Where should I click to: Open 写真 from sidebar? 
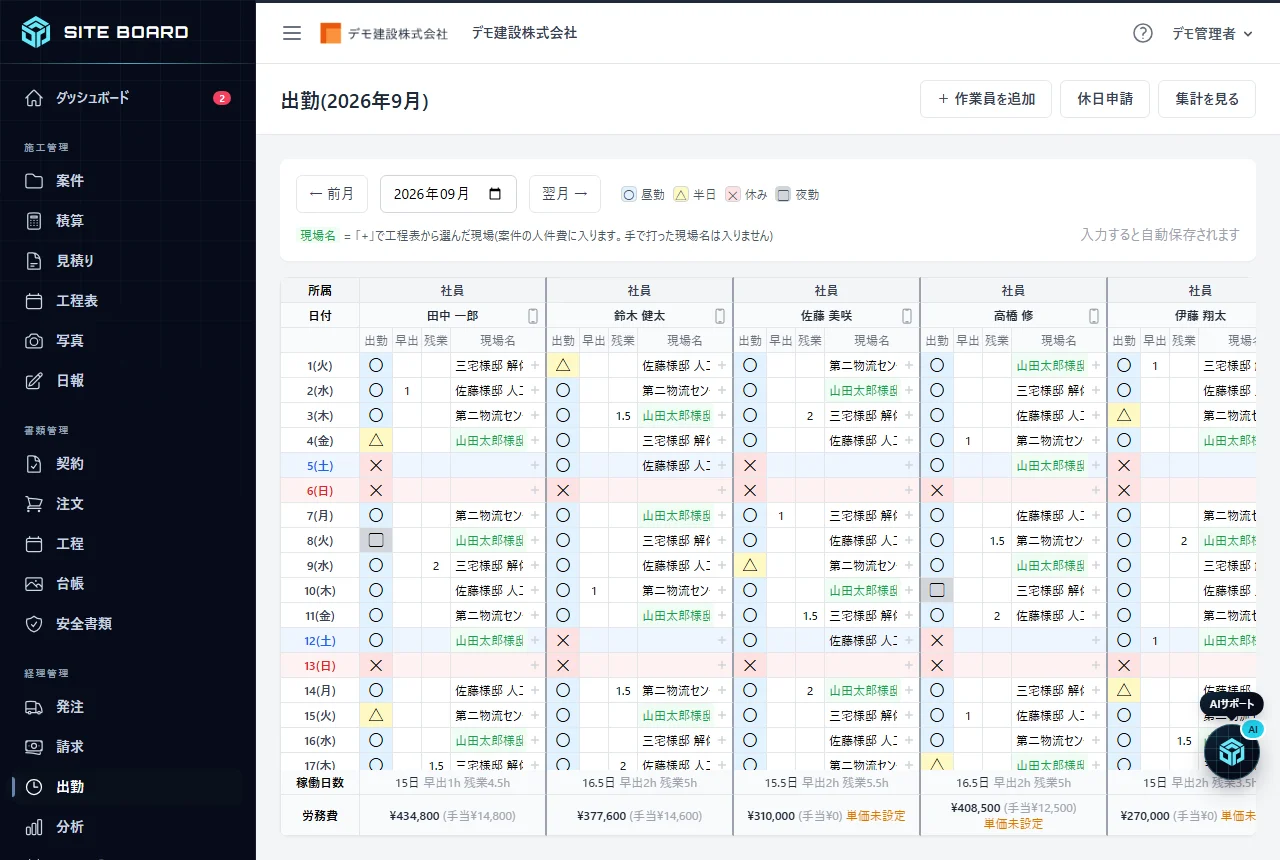[x=128, y=341]
